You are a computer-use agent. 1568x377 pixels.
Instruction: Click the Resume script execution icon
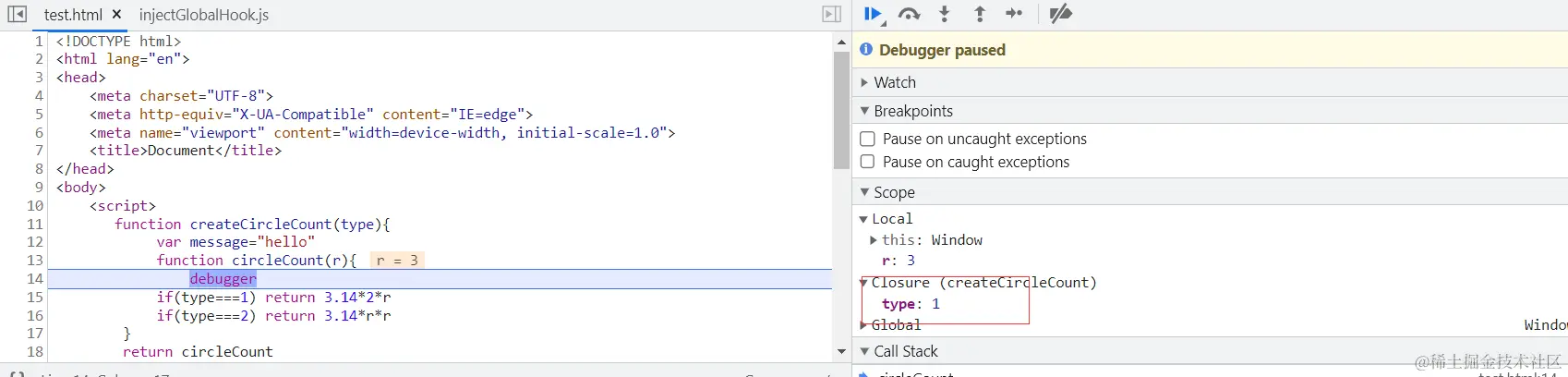pyautogui.click(x=872, y=14)
